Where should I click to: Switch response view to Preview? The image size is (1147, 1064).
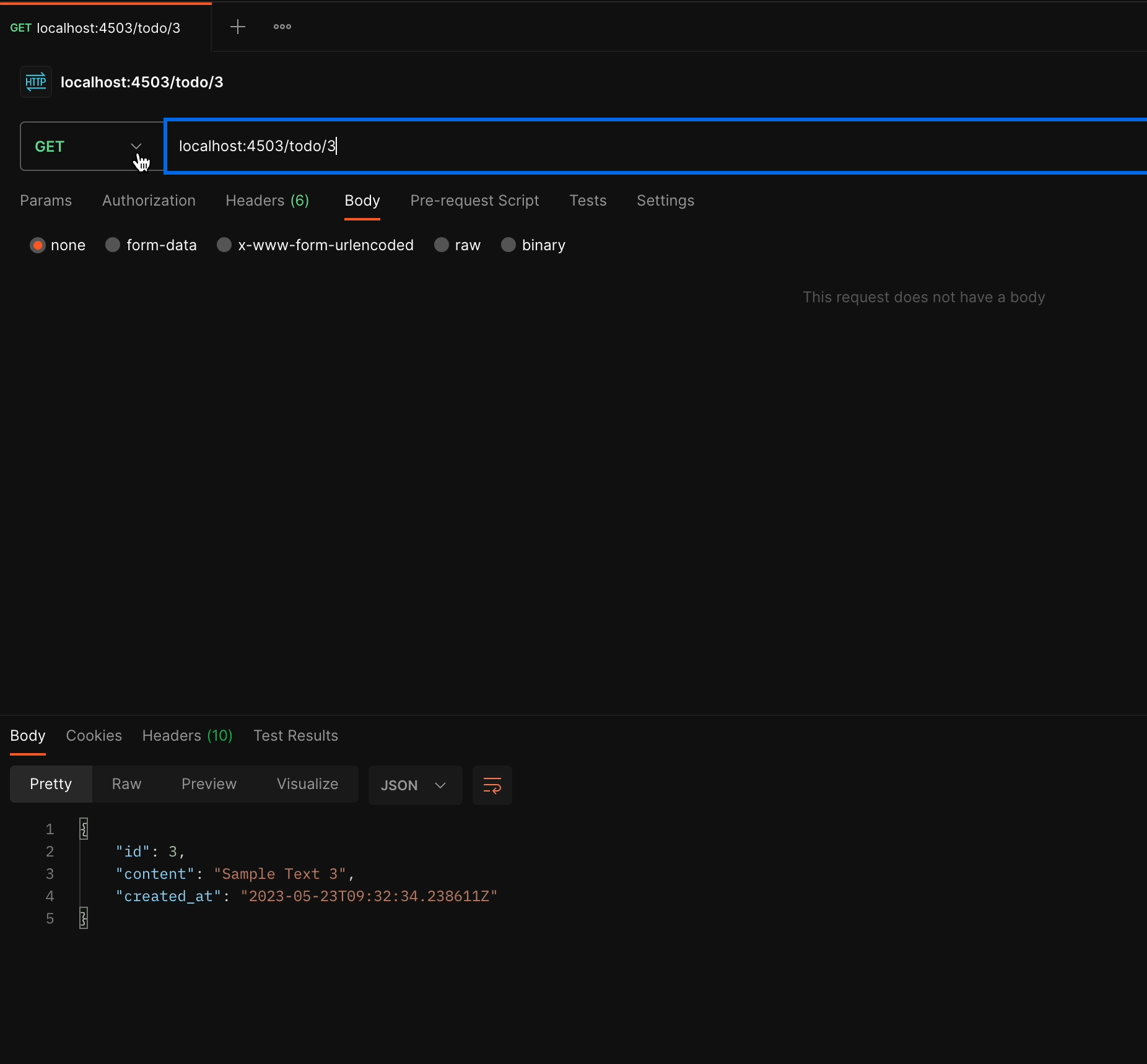point(209,784)
